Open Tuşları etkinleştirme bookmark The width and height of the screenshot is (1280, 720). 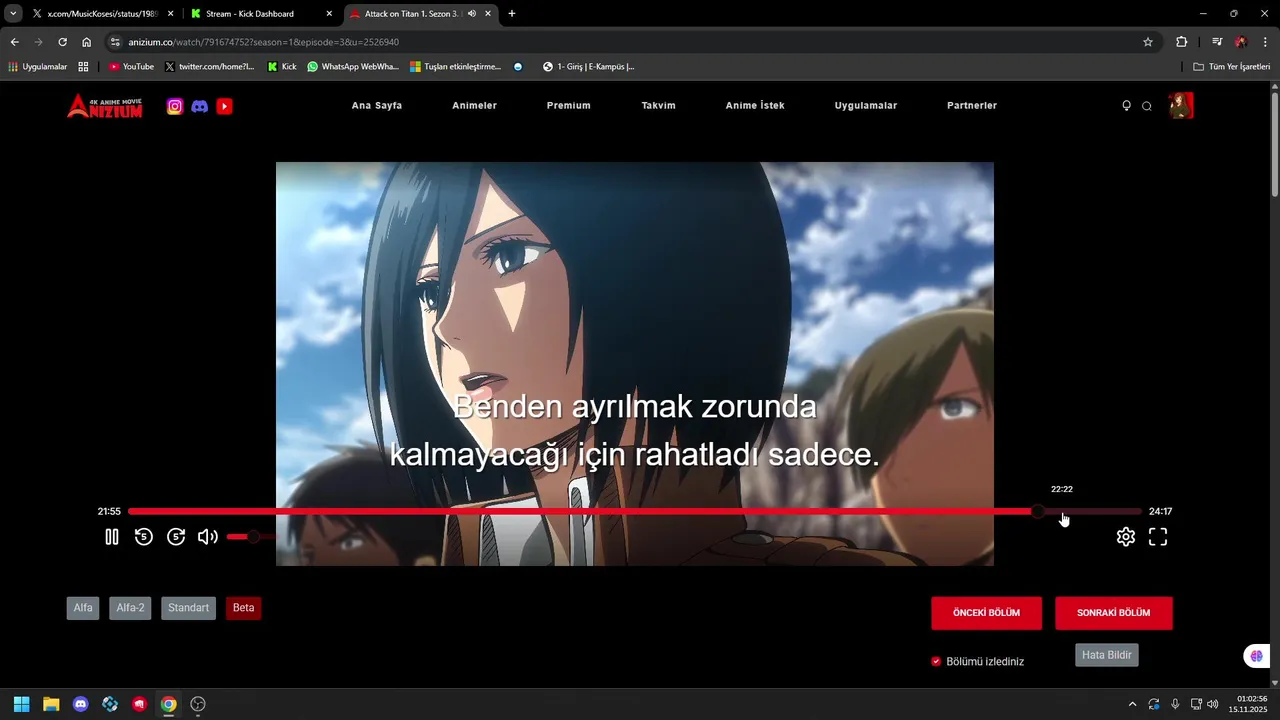(x=455, y=67)
